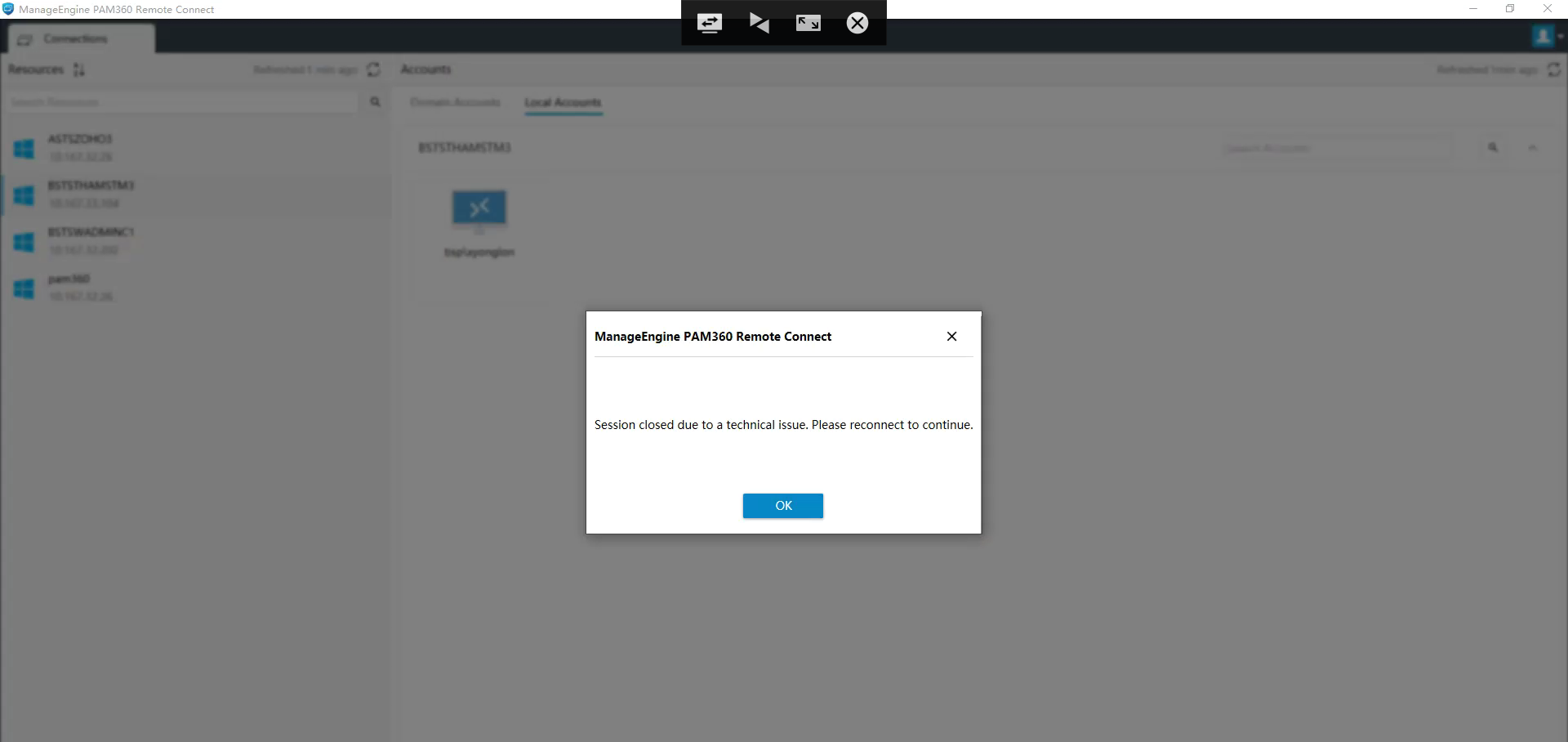1568x742 pixels.
Task: Close the session with the circled X icon
Action: (857, 23)
